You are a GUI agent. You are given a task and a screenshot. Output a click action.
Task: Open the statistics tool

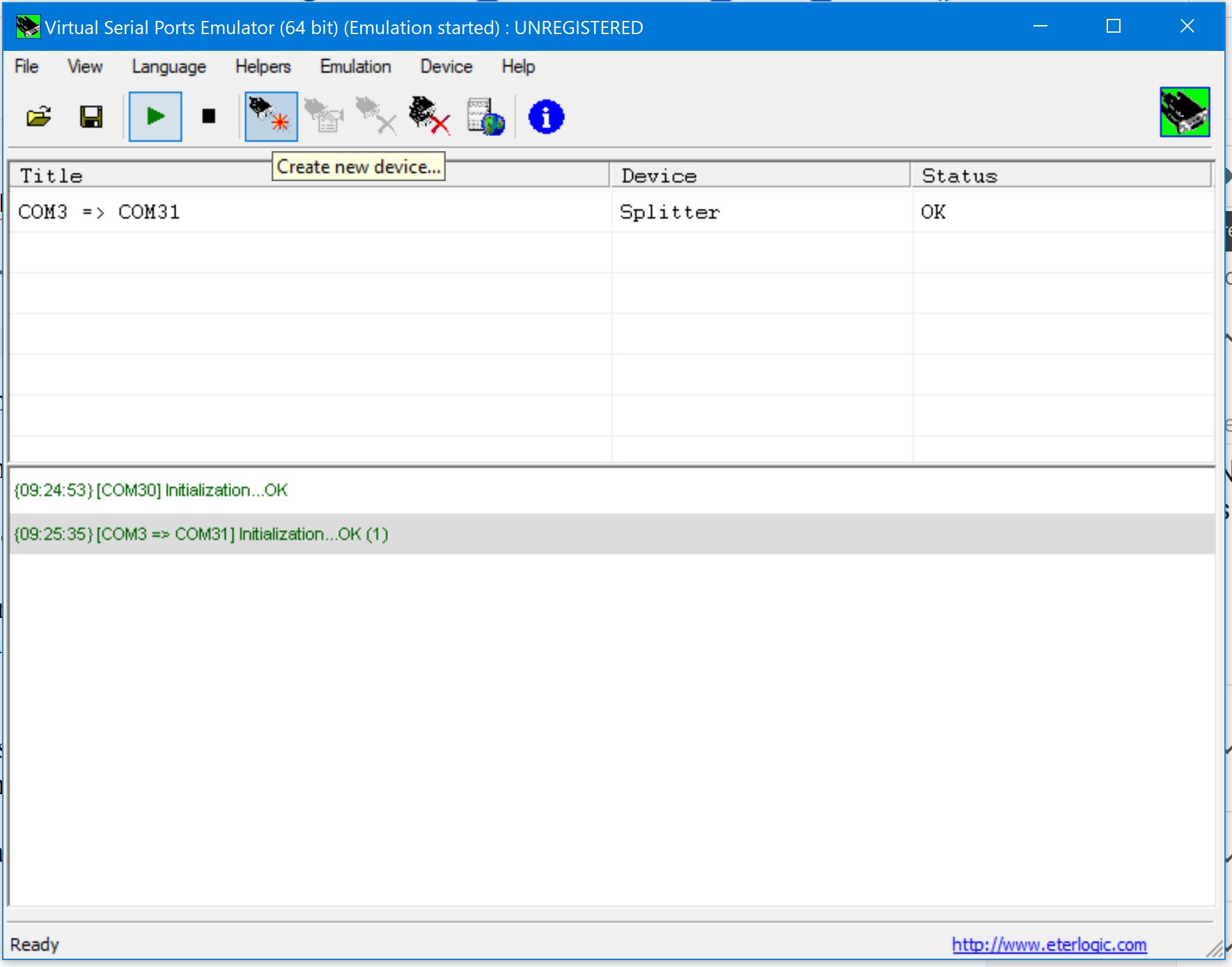point(486,116)
